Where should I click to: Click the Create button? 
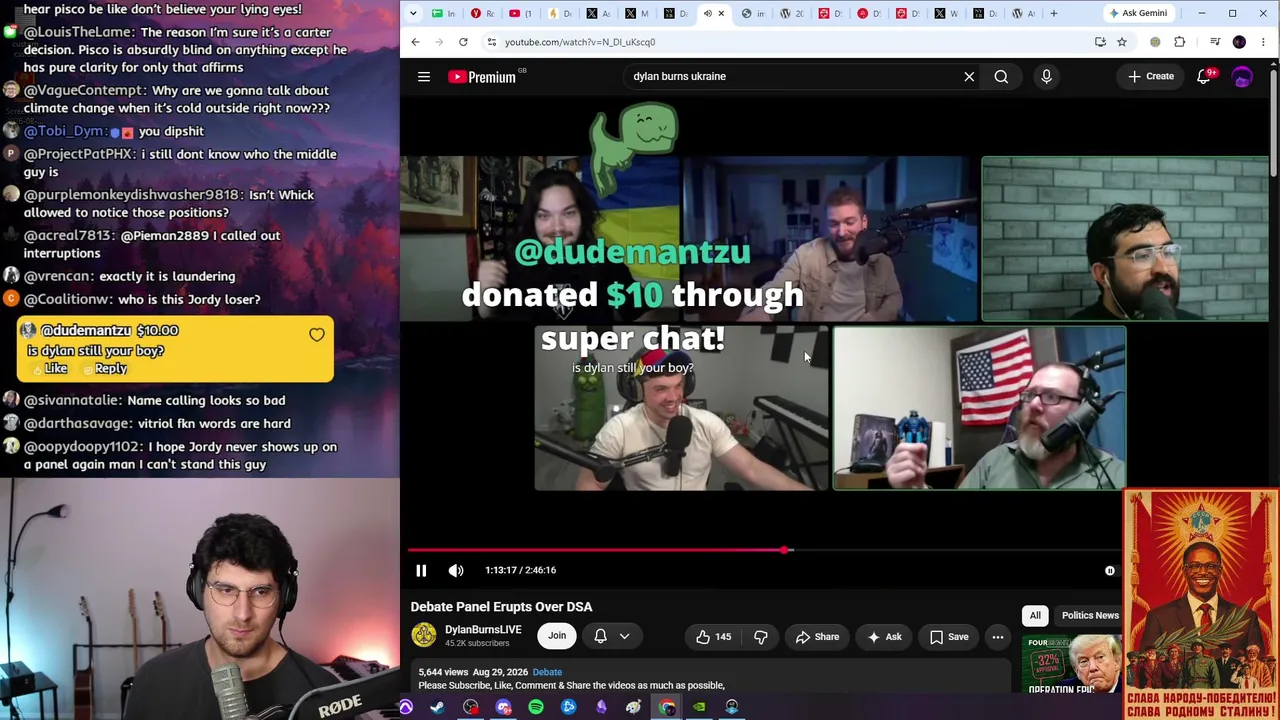1151,76
